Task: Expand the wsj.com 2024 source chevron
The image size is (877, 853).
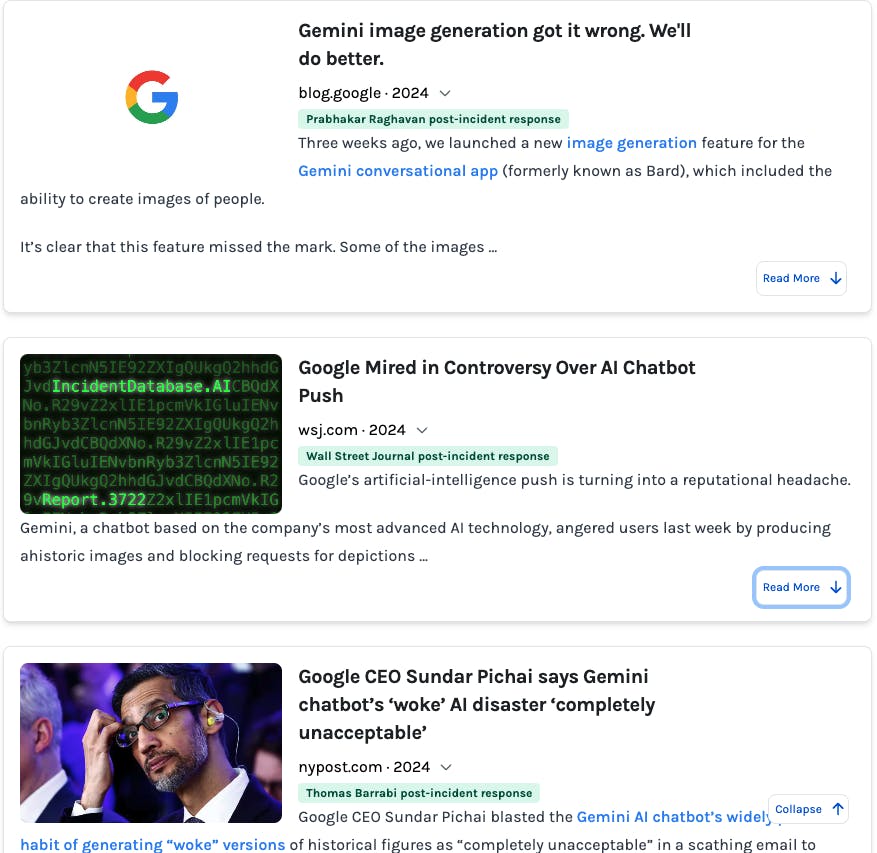Action: coord(422,430)
